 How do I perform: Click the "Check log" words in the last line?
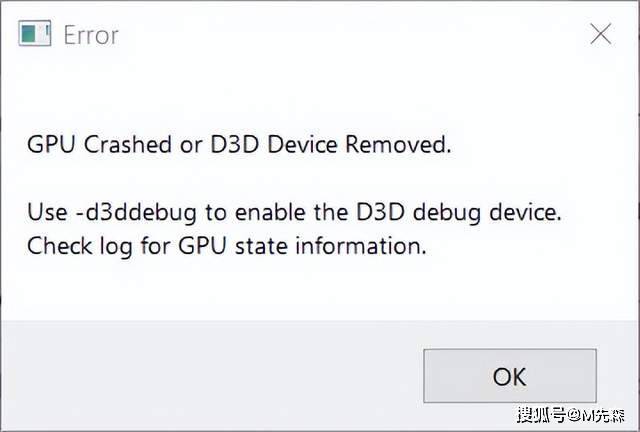[80, 247]
